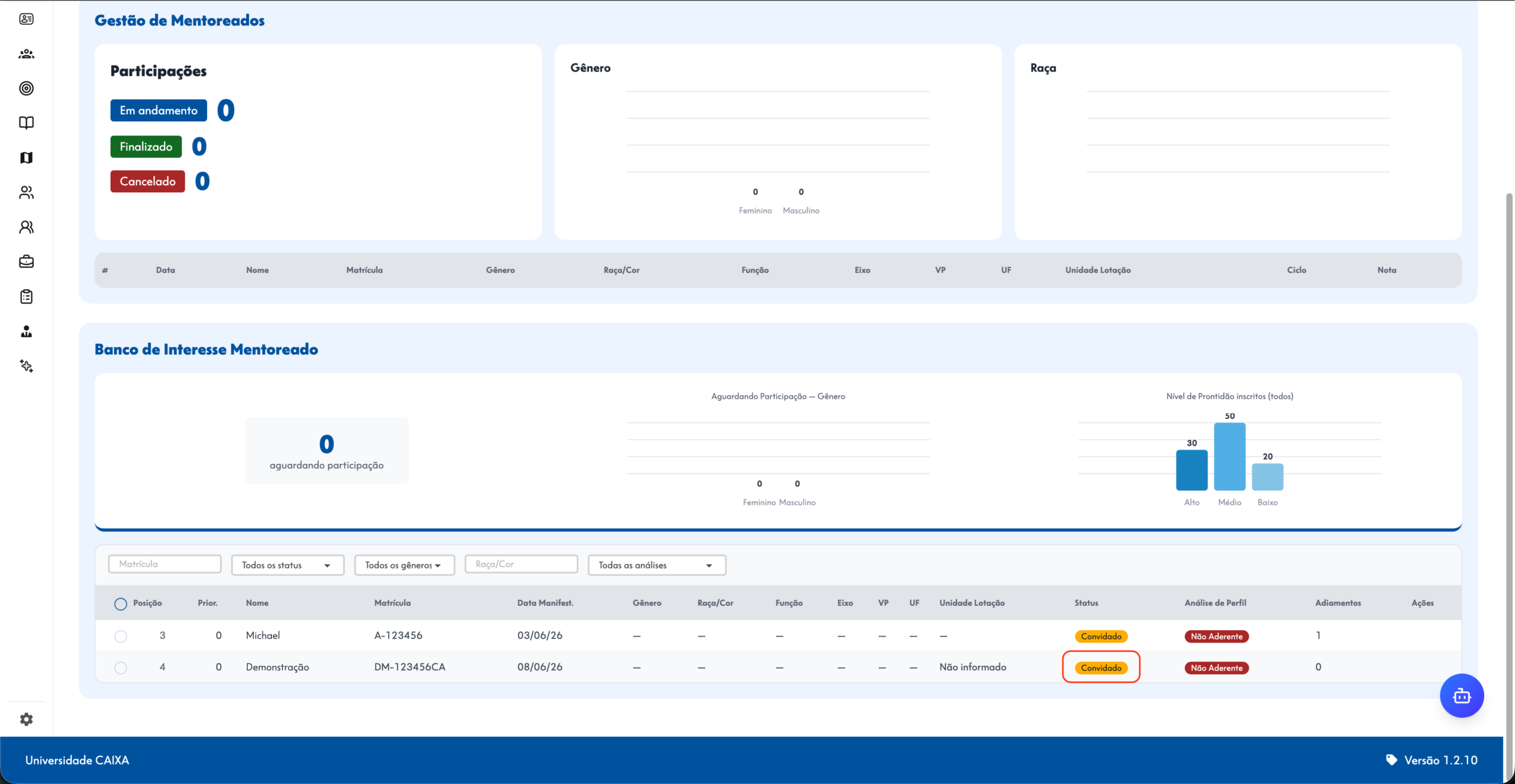Click the target bullseye sidebar icon
Viewport: 1515px width, 784px height.
click(26, 88)
